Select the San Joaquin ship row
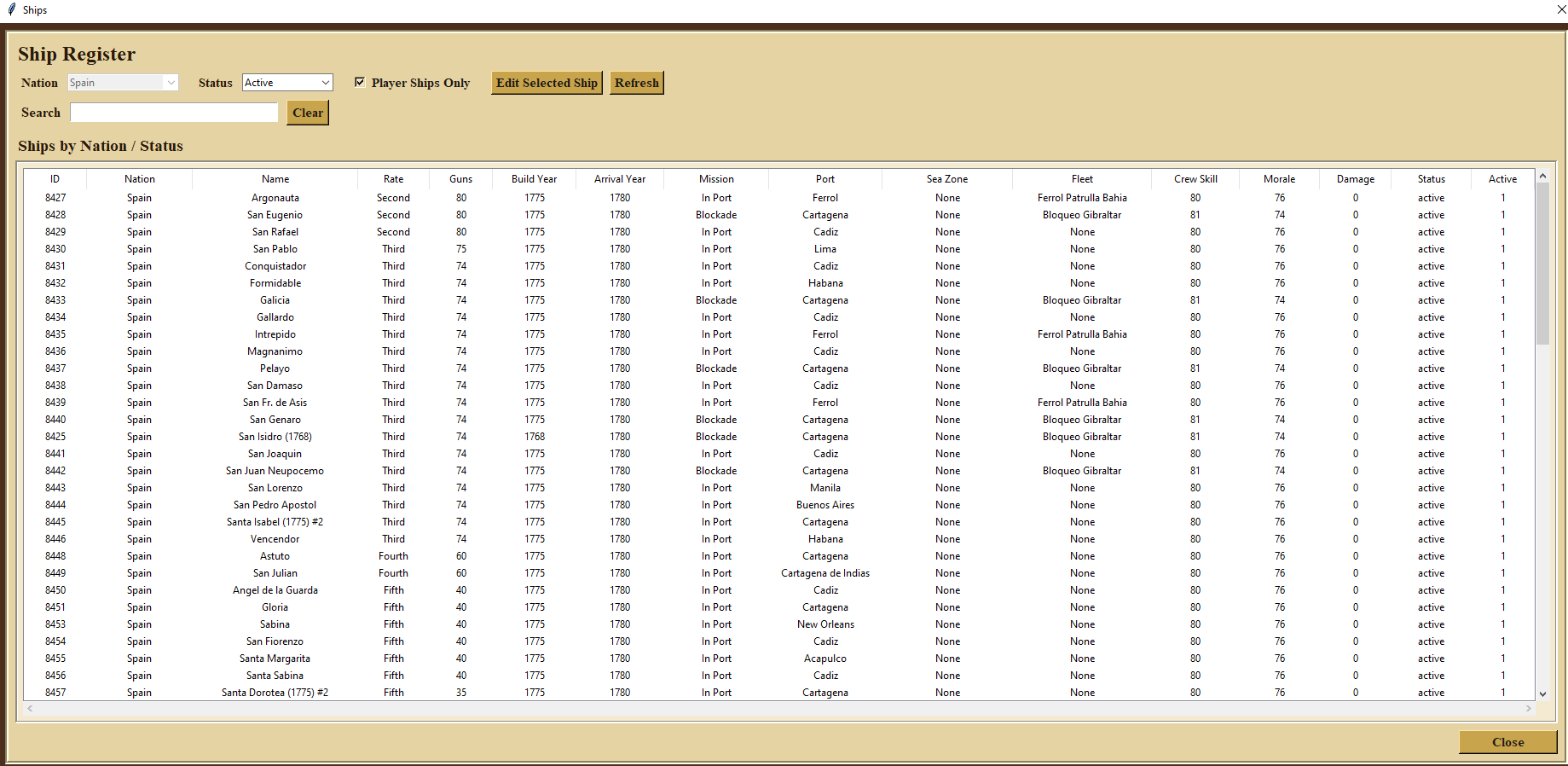The width and height of the screenshot is (1568, 766). (x=779, y=454)
